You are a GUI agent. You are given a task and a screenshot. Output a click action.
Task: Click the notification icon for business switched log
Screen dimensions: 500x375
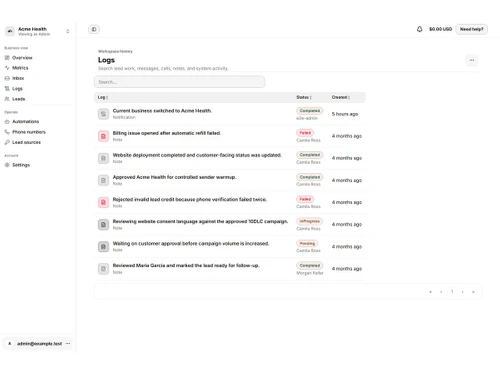coord(103,114)
